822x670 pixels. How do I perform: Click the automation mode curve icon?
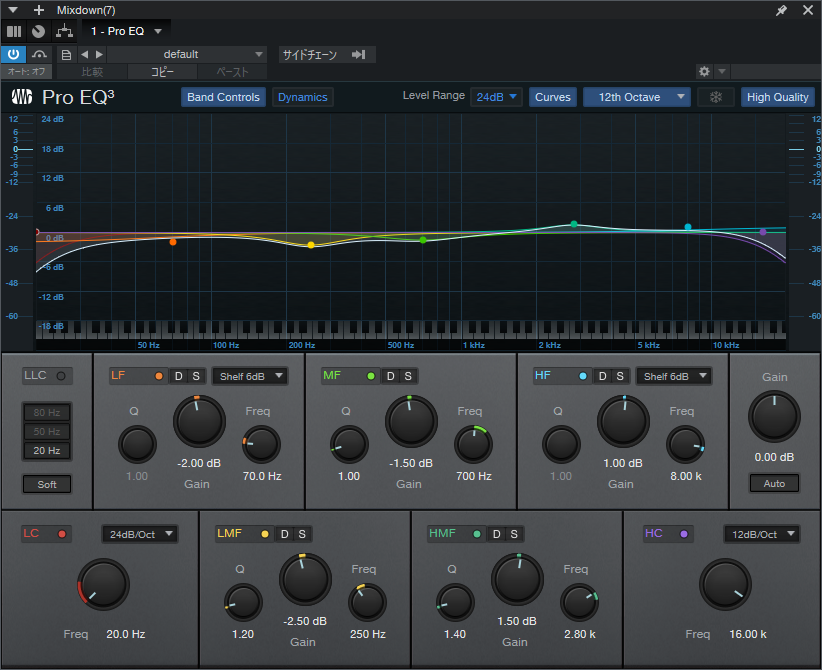point(39,54)
